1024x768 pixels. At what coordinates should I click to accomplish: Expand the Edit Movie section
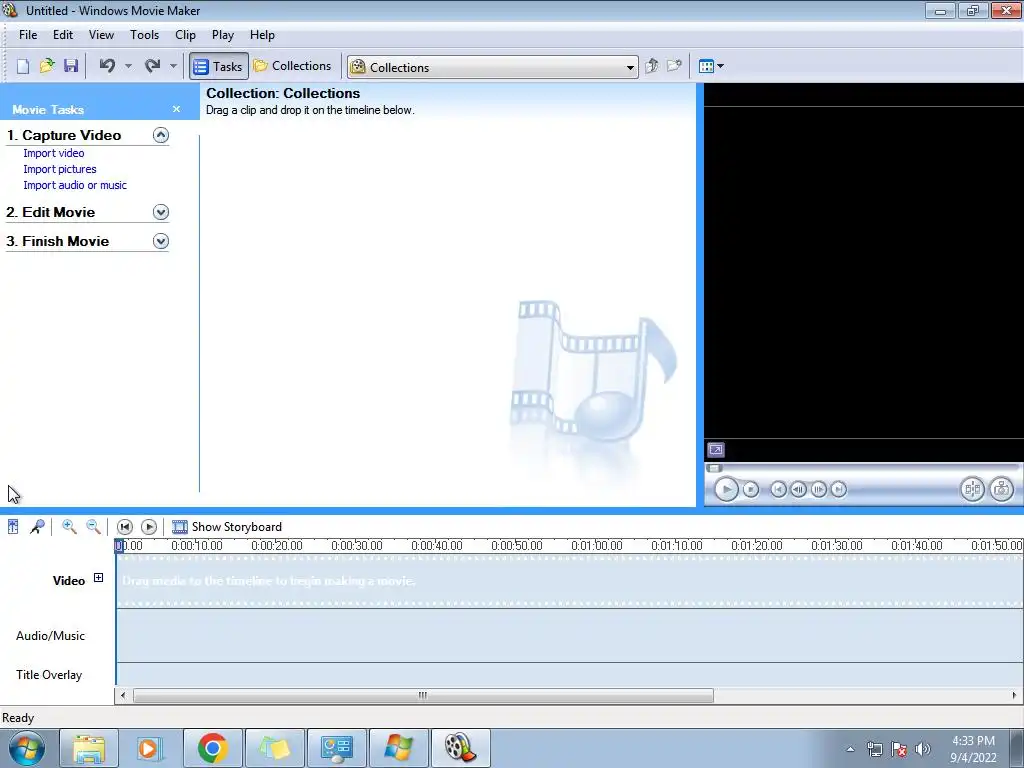pyautogui.click(x=161, y=212)
